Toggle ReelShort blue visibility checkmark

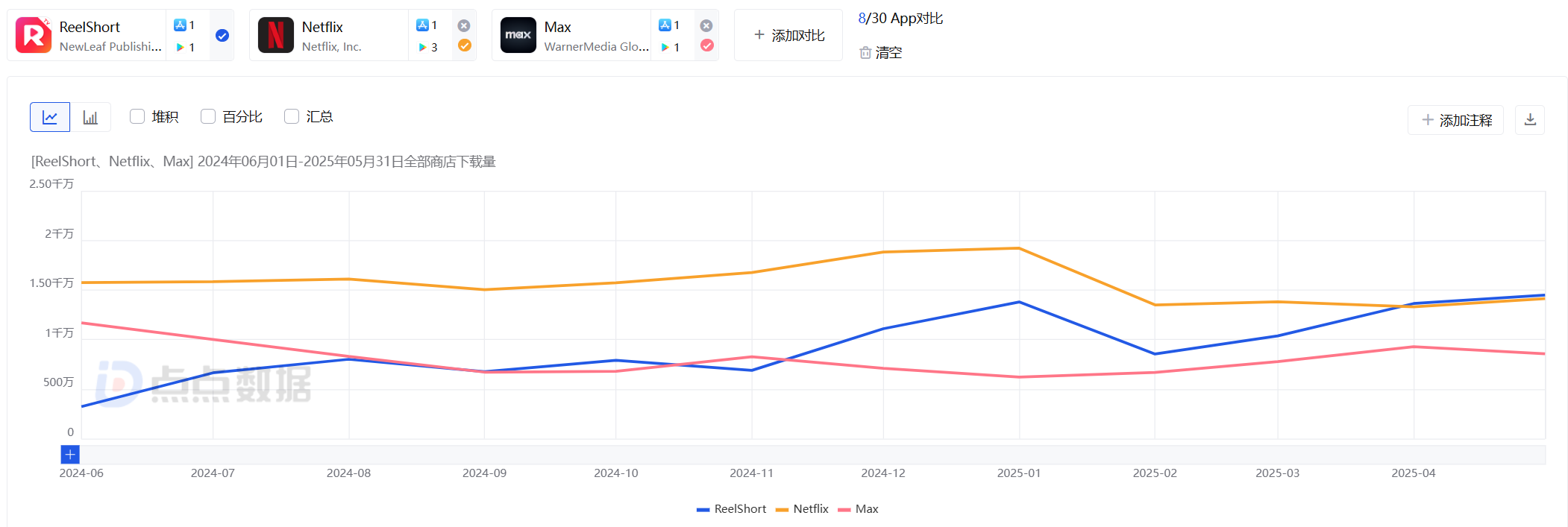pyautogui.click(x=222, y=35)
